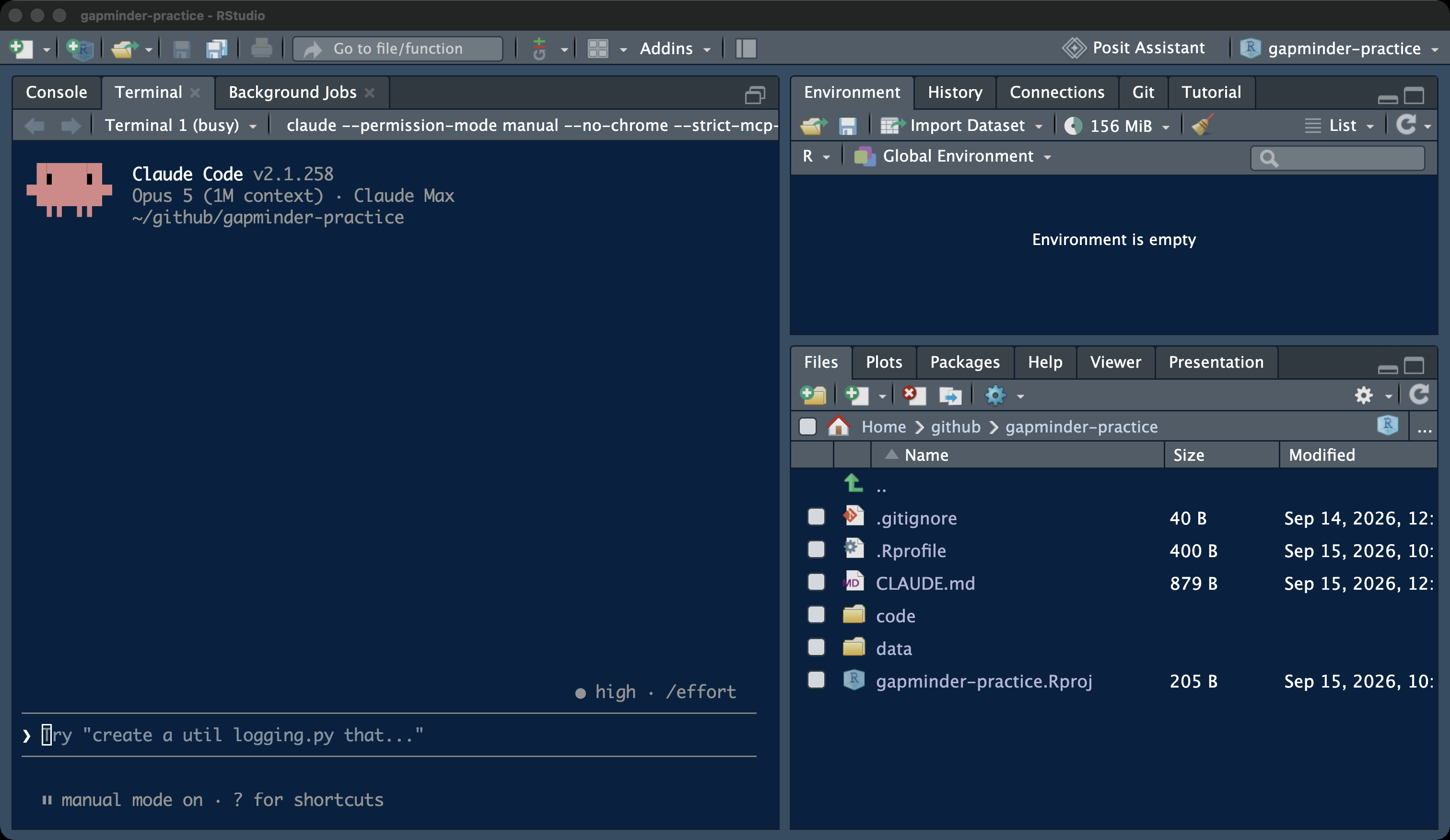This screenshot has width=1450, height=840.
Task: Open the Addins dropdown menu
Action: point(675,48)
